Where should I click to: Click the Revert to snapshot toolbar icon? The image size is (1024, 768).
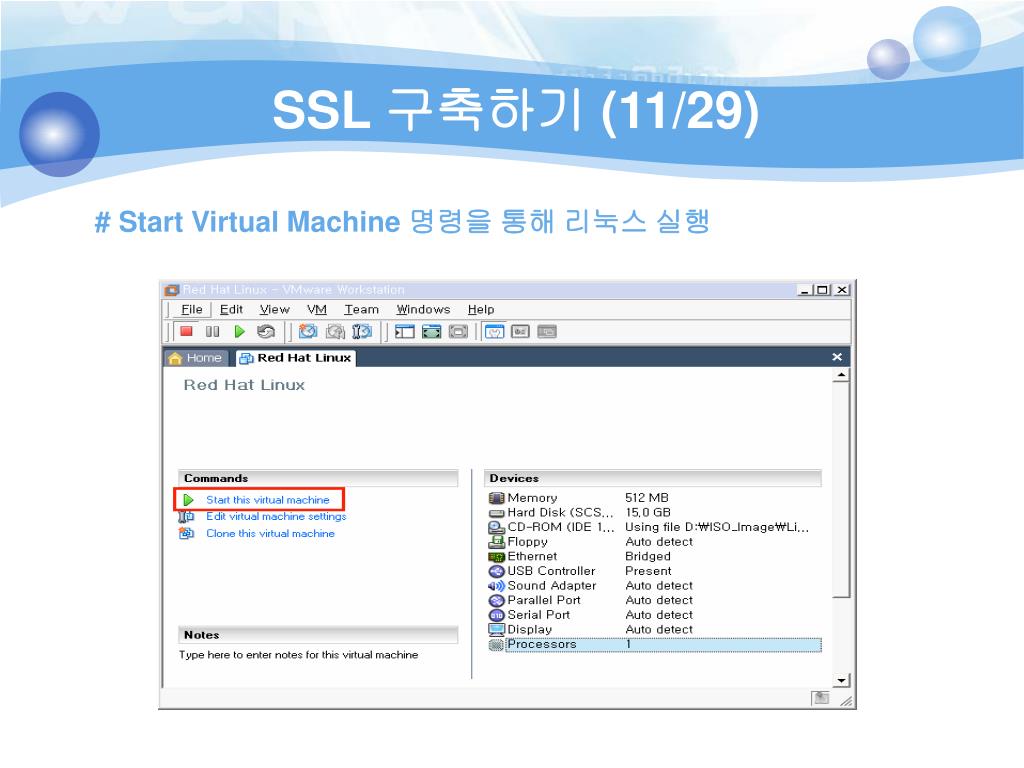(x=335, y=332)
